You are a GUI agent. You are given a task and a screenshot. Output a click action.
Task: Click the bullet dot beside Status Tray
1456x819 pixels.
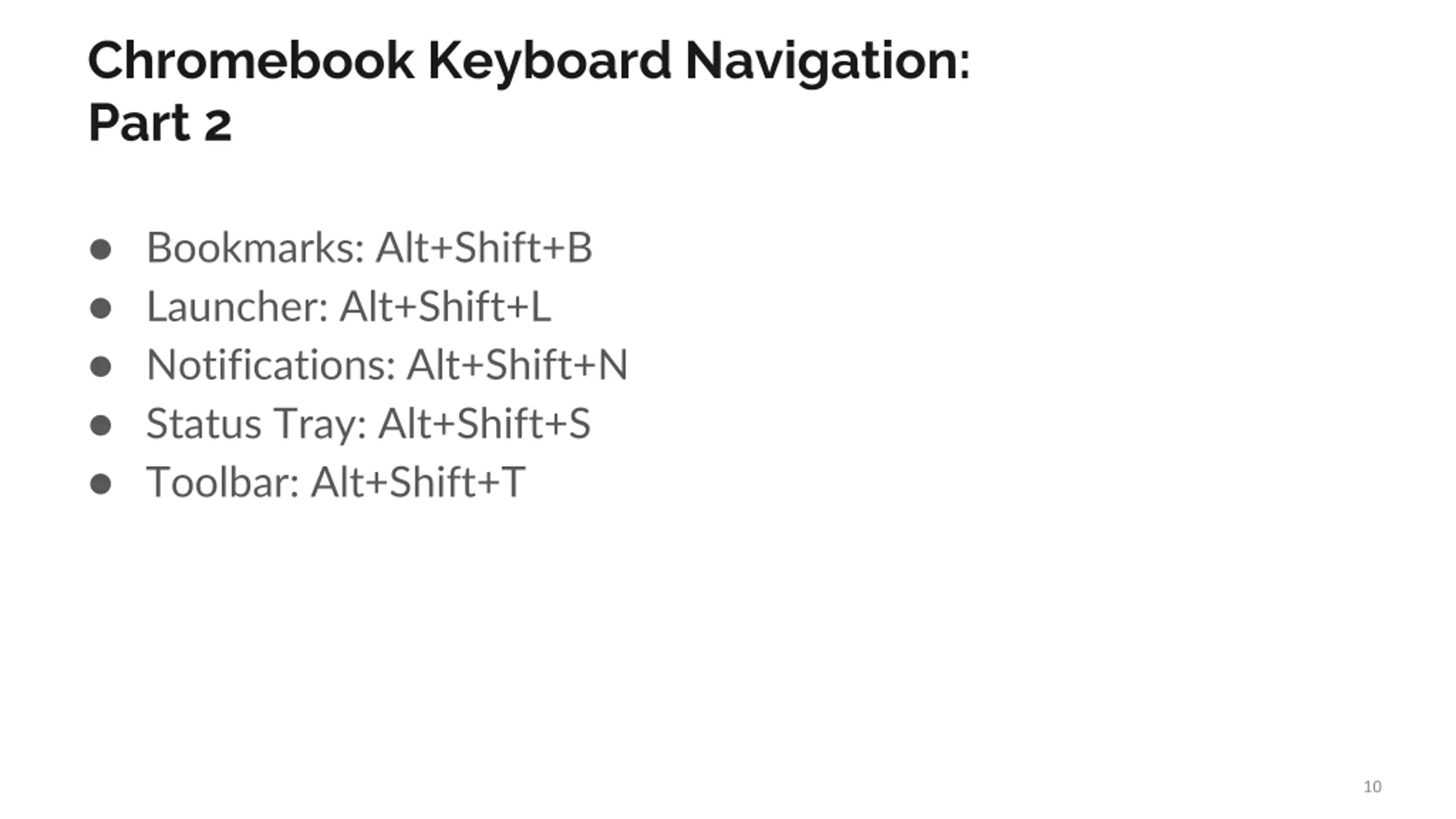[x=101, y=425]
